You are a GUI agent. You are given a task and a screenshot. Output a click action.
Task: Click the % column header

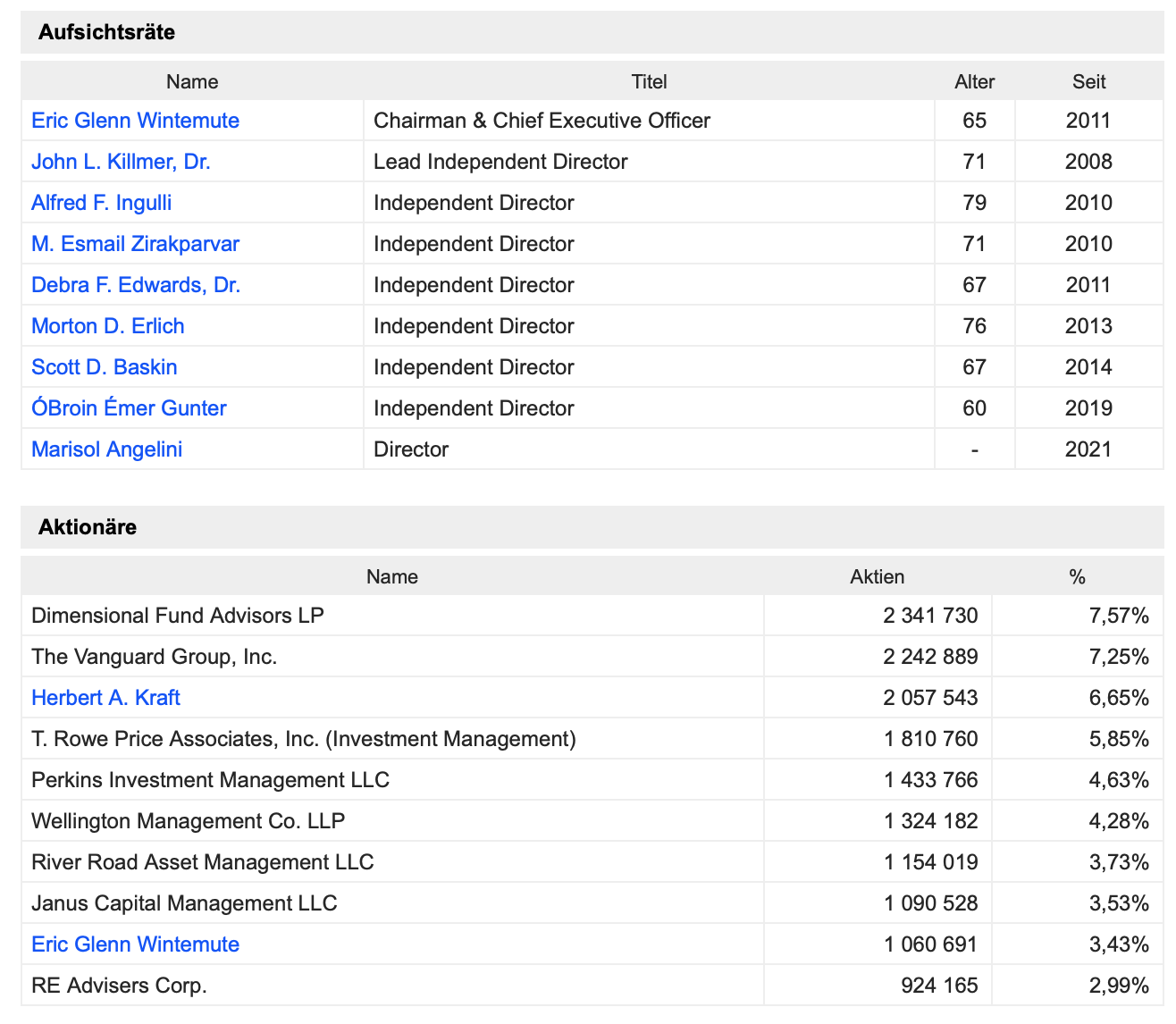(x=1077, y=576)
